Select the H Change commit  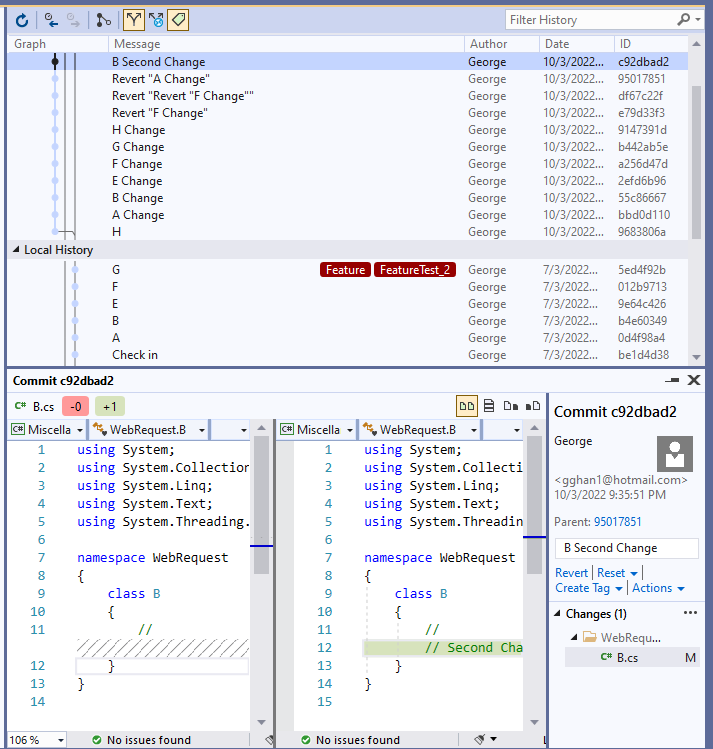point(348,130)
